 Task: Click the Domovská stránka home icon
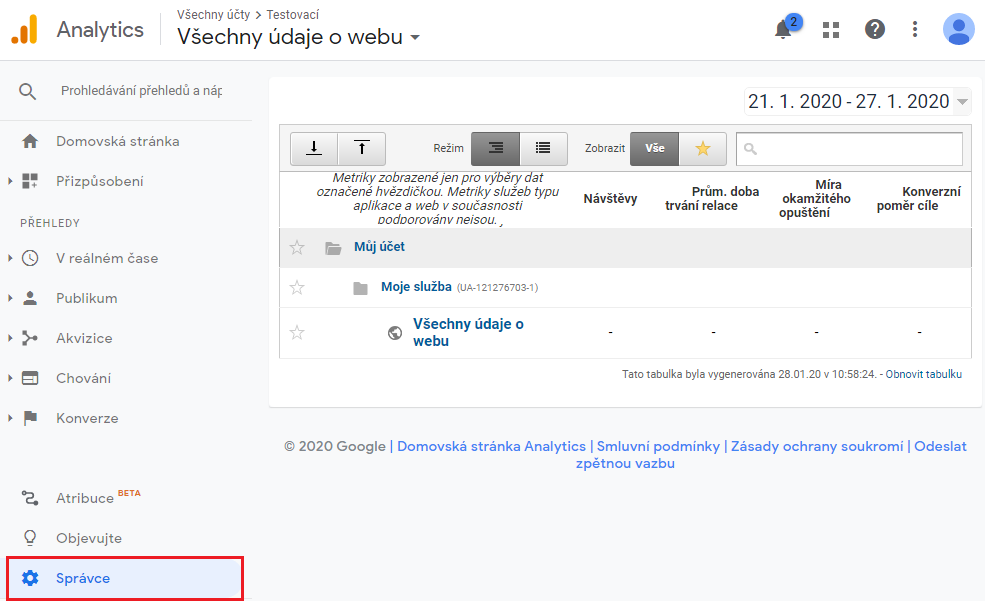(x=30, y=141)
